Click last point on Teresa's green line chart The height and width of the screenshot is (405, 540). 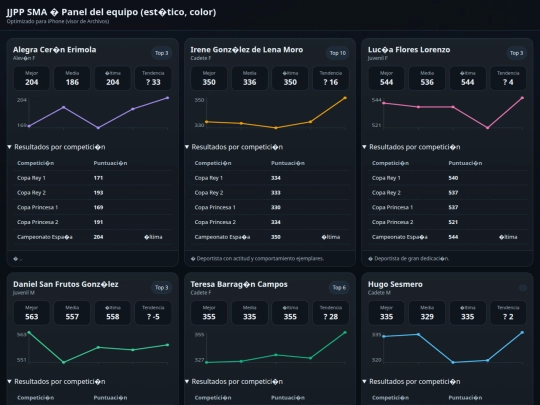(345, 332)
